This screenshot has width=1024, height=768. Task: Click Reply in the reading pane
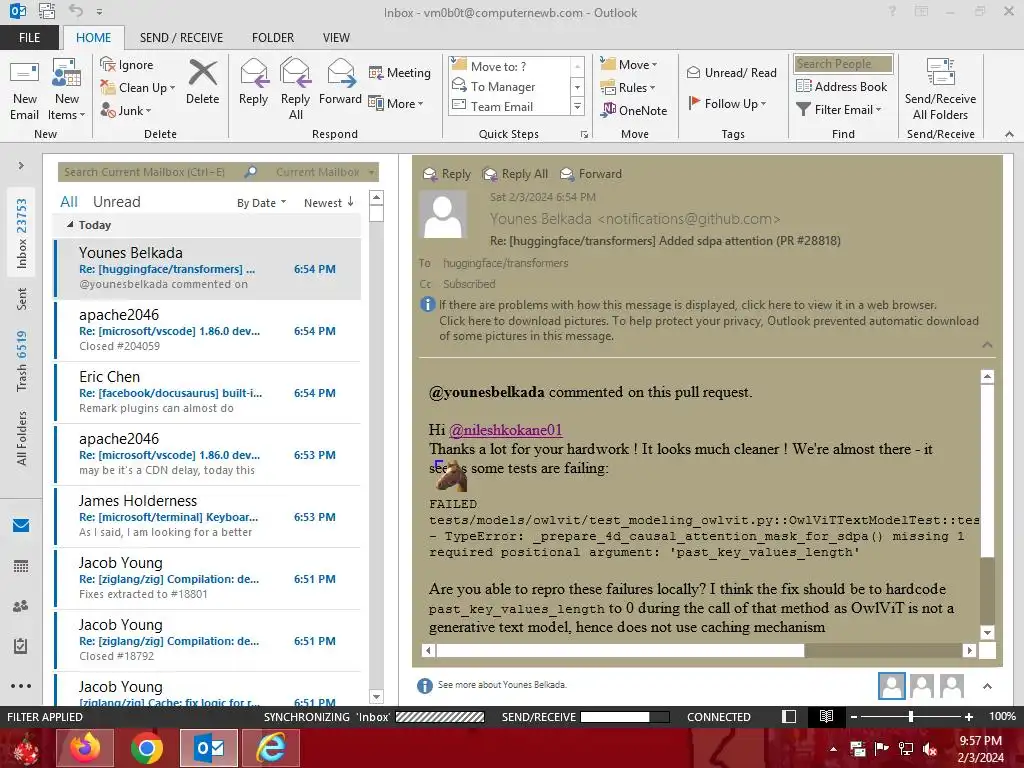447,174
